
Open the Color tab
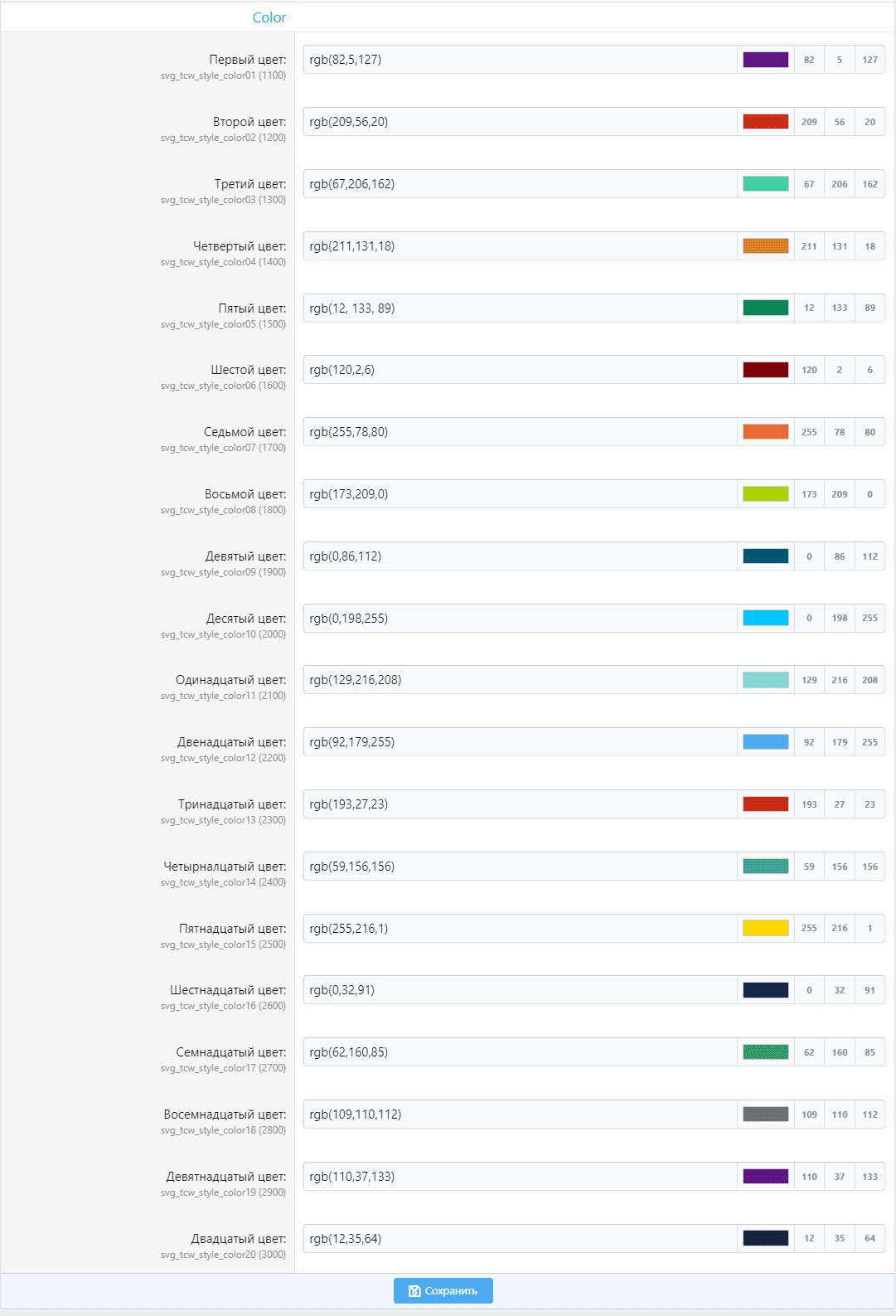coord(269,17)
